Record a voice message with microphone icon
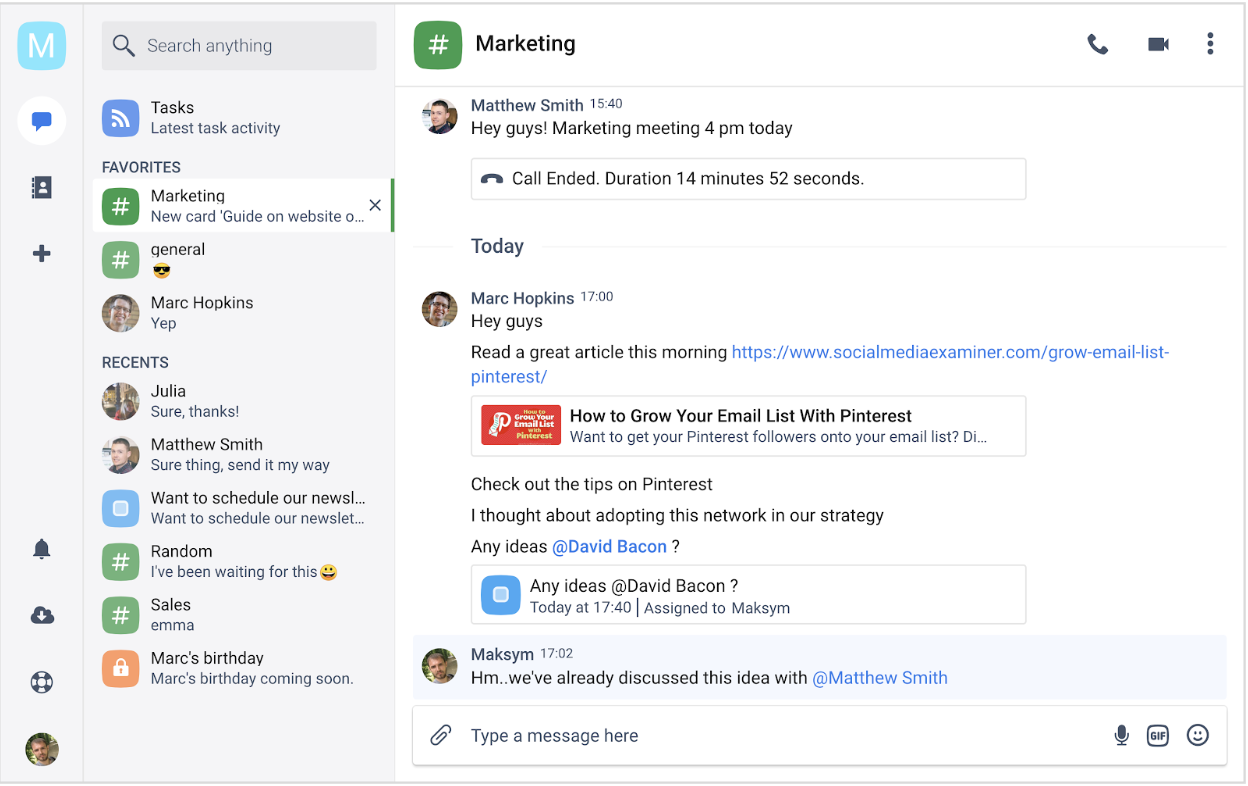This screenshot has height=786, width=1248. tap(1121, 736)
